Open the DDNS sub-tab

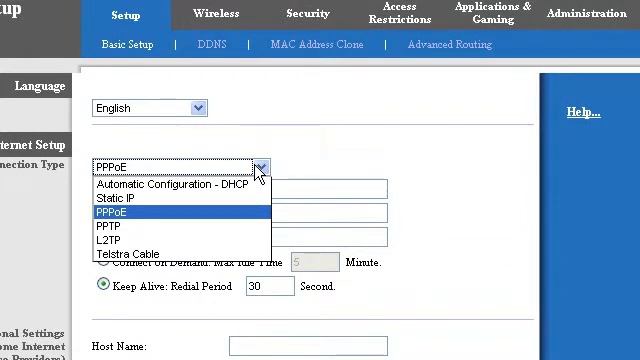(x=211, y=44)
